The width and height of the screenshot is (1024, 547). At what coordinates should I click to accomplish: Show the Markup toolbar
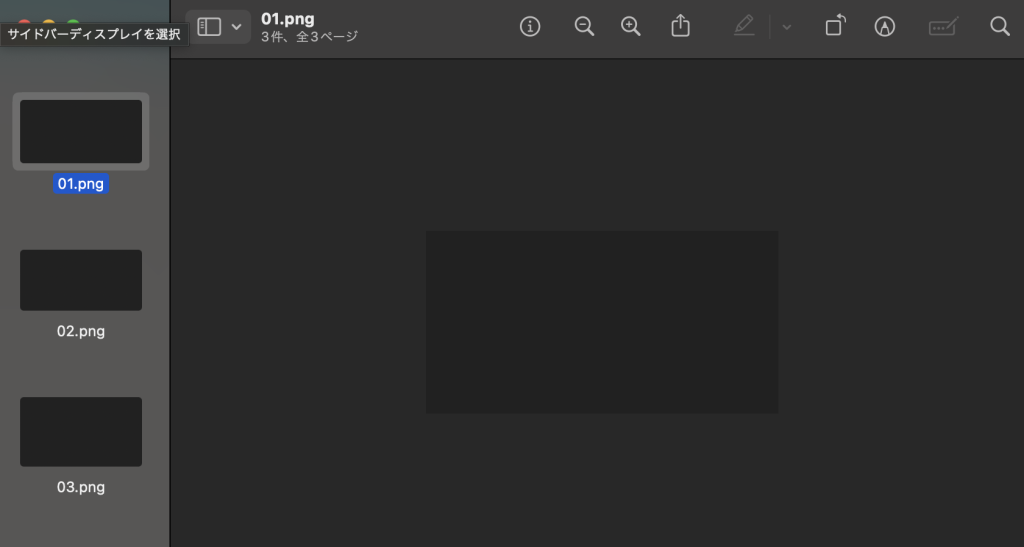tap(884, 27)
